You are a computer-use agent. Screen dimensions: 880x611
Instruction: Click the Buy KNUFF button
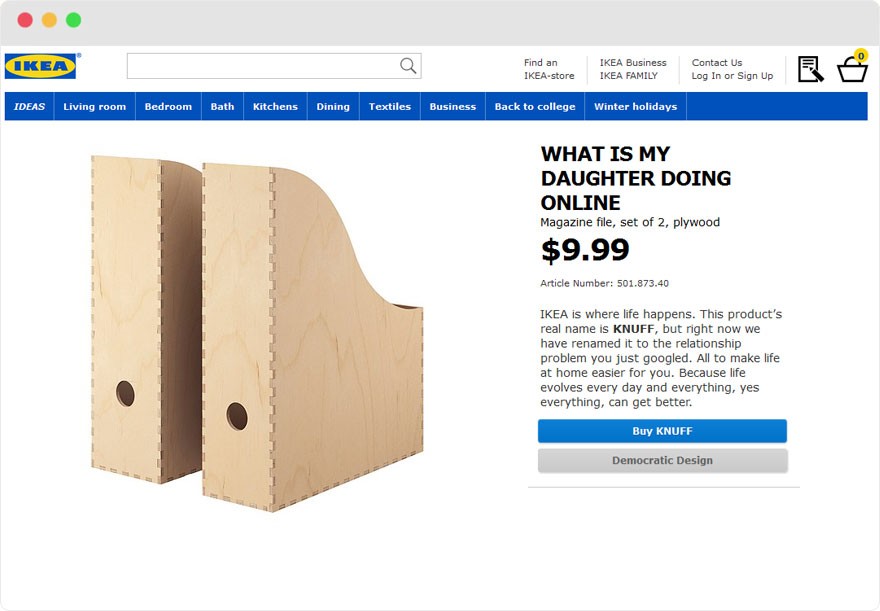662,431
